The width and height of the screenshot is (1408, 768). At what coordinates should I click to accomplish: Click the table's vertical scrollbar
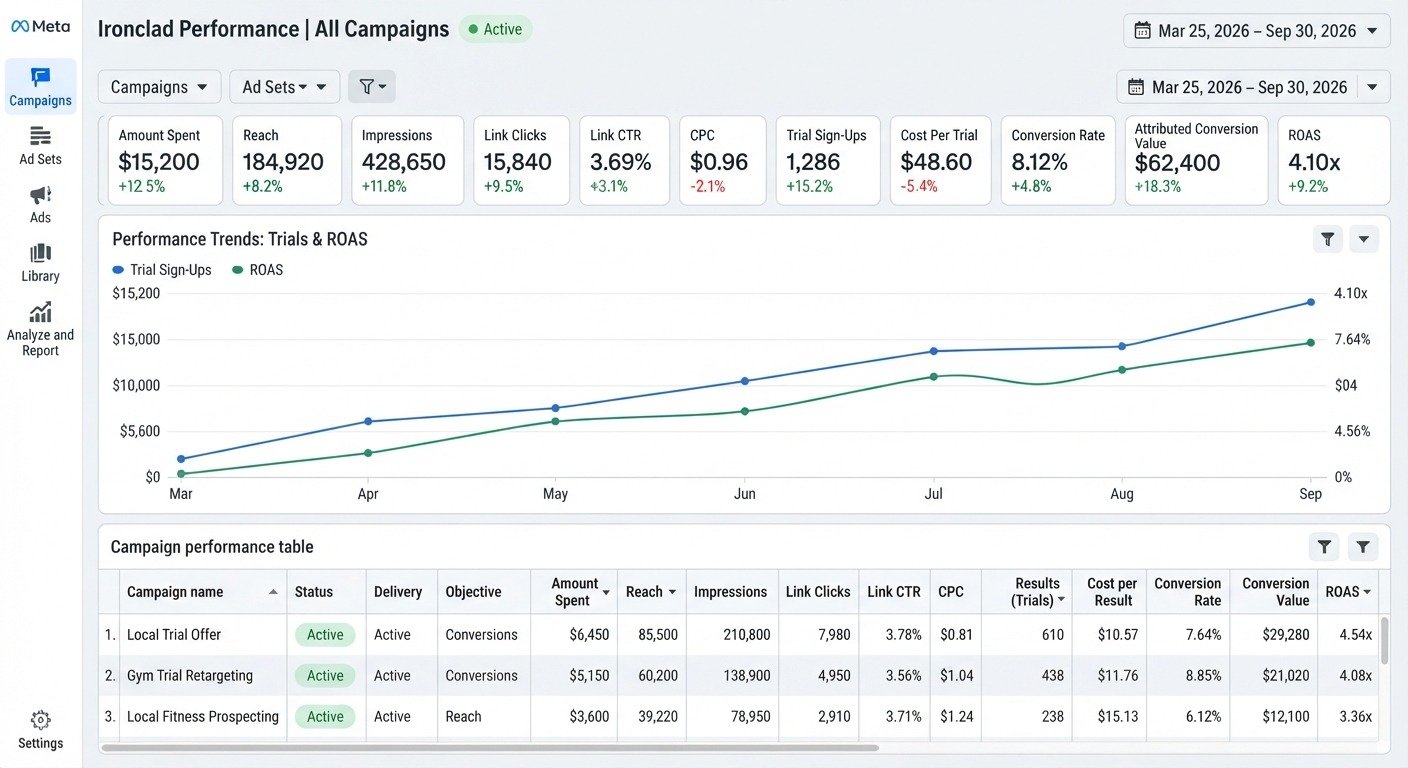coord(1384,640)
